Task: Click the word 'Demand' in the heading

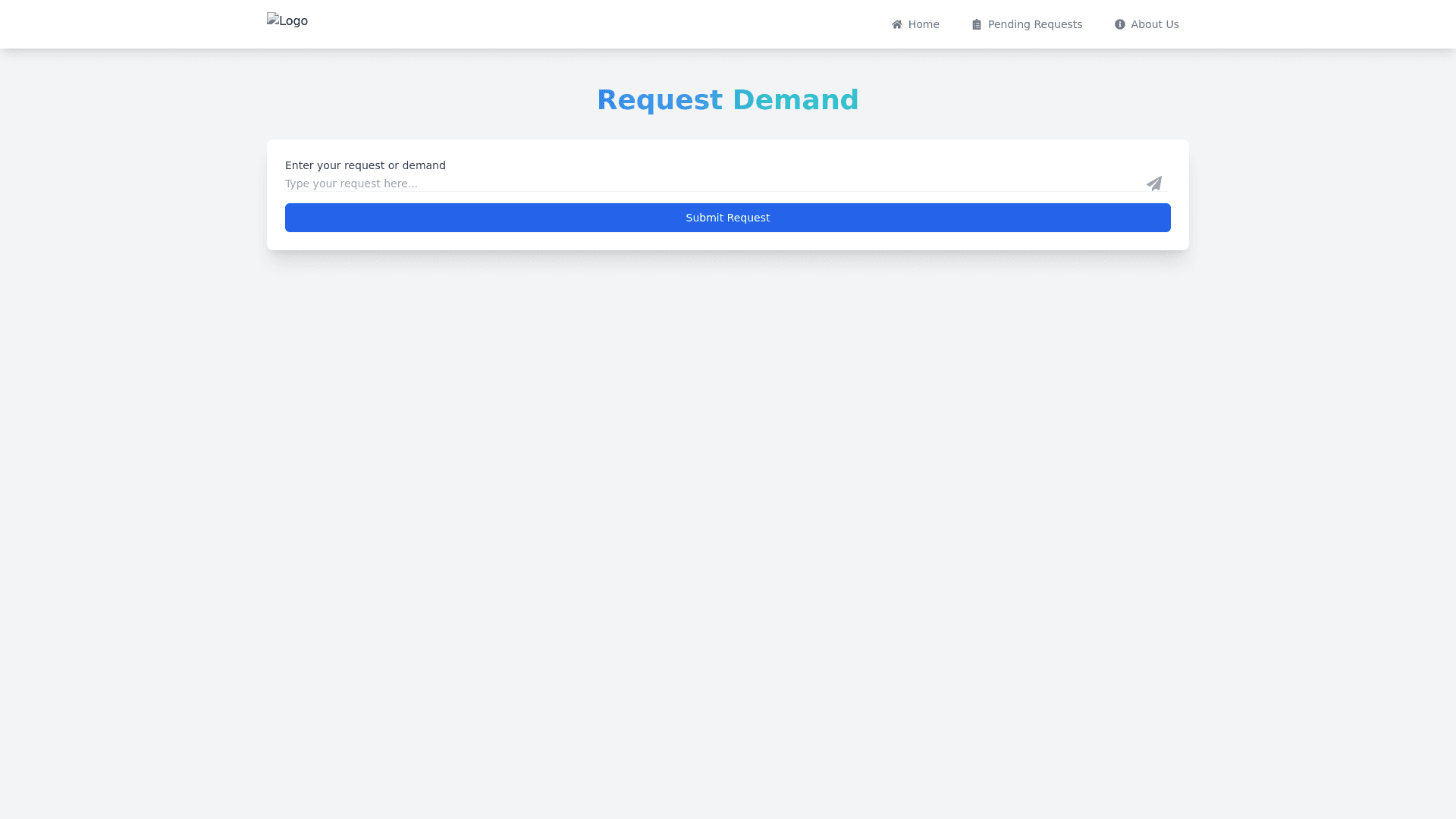Action: [795, 100]
